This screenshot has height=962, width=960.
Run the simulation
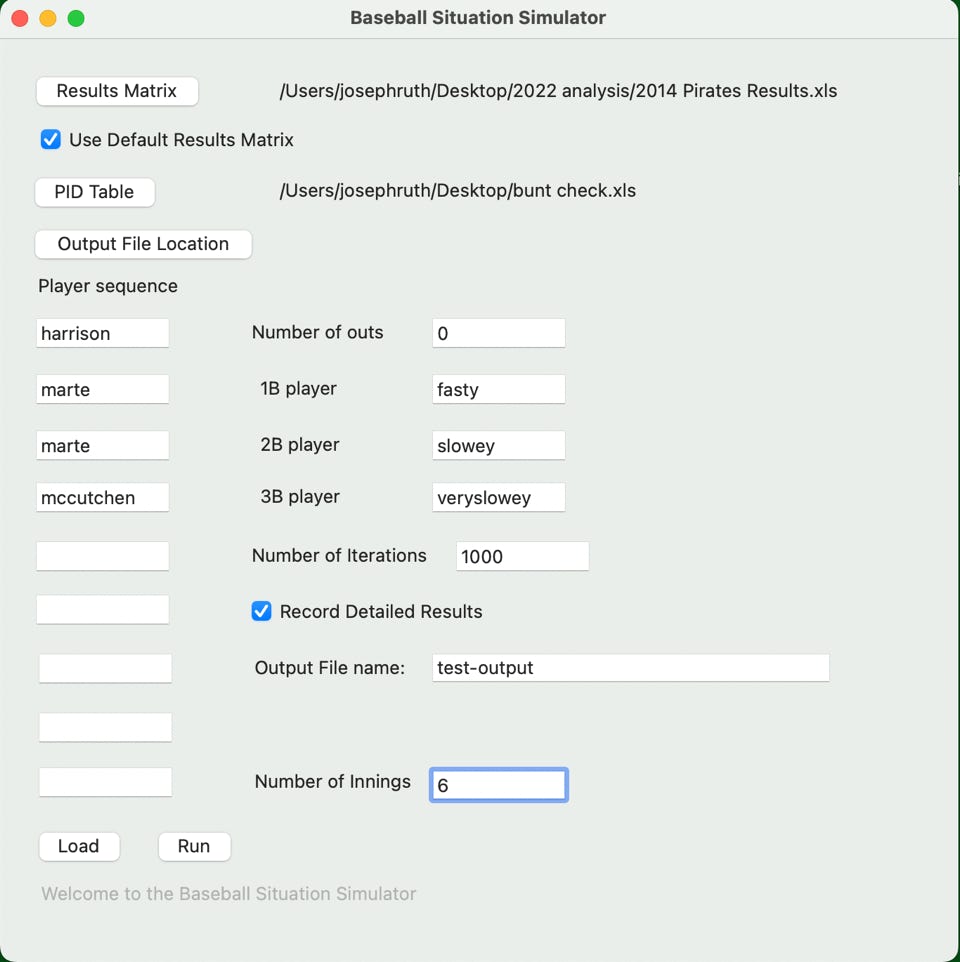194,847
